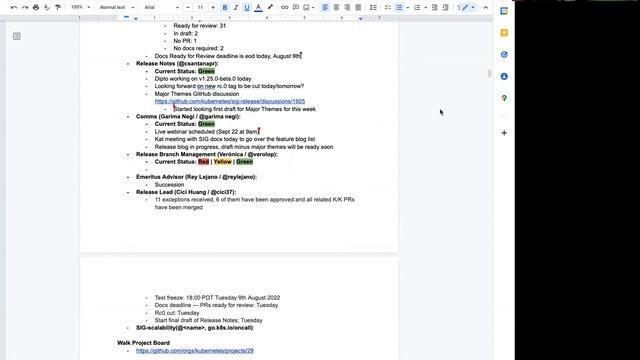
Task: Open the highlight color pen
Action: click(270, 7)
